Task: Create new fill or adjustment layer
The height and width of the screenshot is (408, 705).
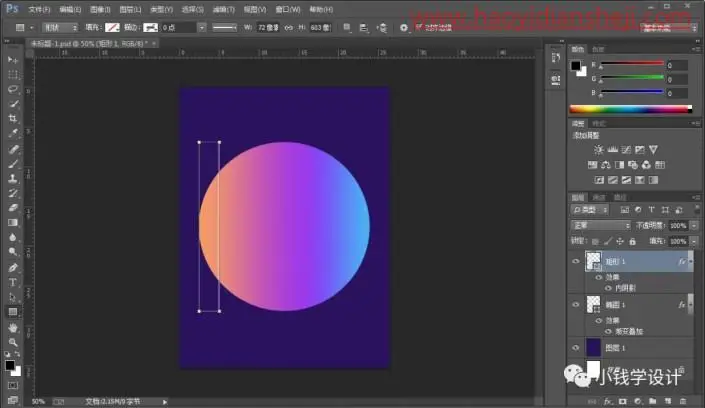Action: pyautogui.click(x=638, y=401)
